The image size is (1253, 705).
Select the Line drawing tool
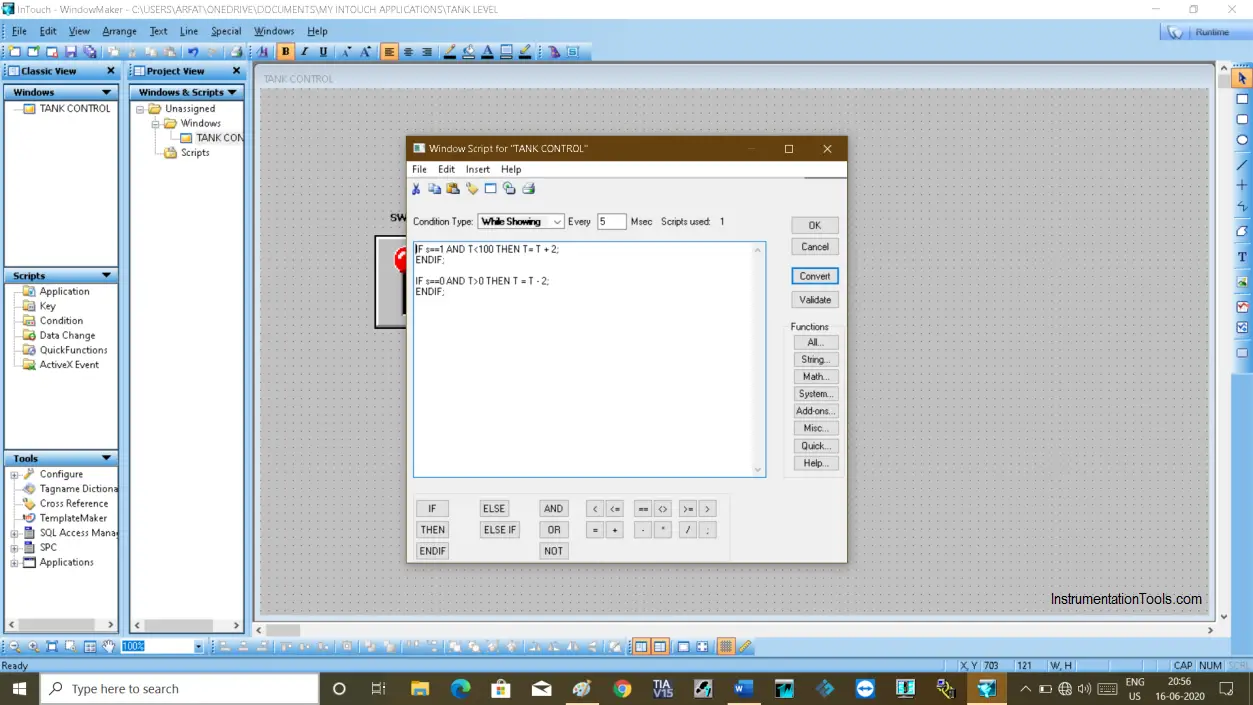pyautogui.click(x=1242, y=164)
